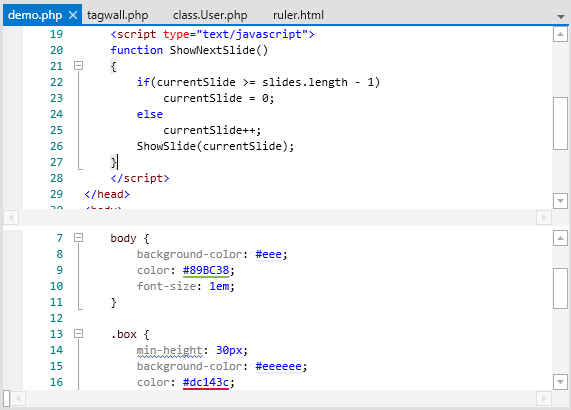571x410 pixels.
Task: Click the 'min-height' property on line 14
Action: tap(170, 350)
